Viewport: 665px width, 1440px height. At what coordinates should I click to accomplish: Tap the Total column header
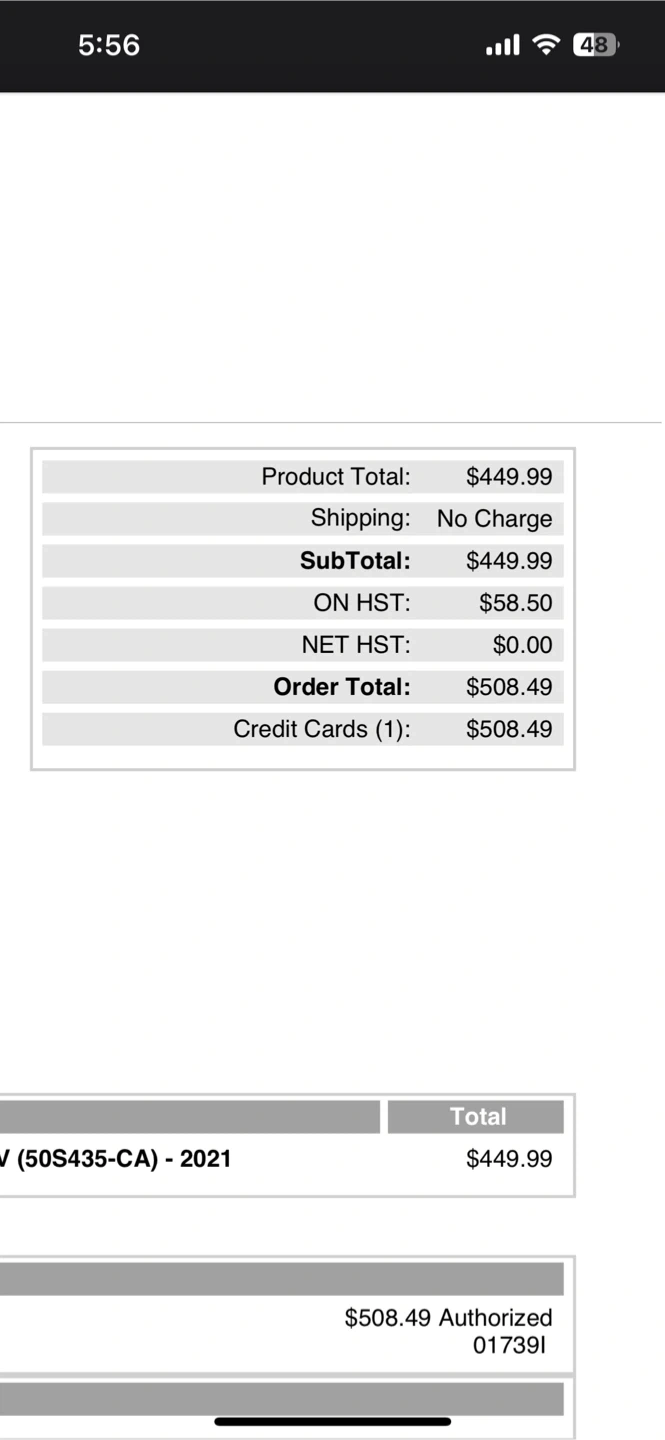pos(477,1117)
